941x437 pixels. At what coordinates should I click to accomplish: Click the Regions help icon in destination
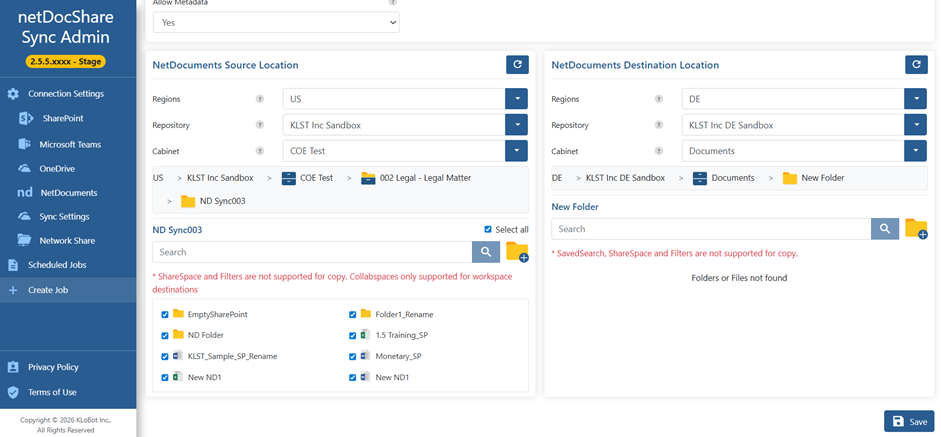[659, 99]
